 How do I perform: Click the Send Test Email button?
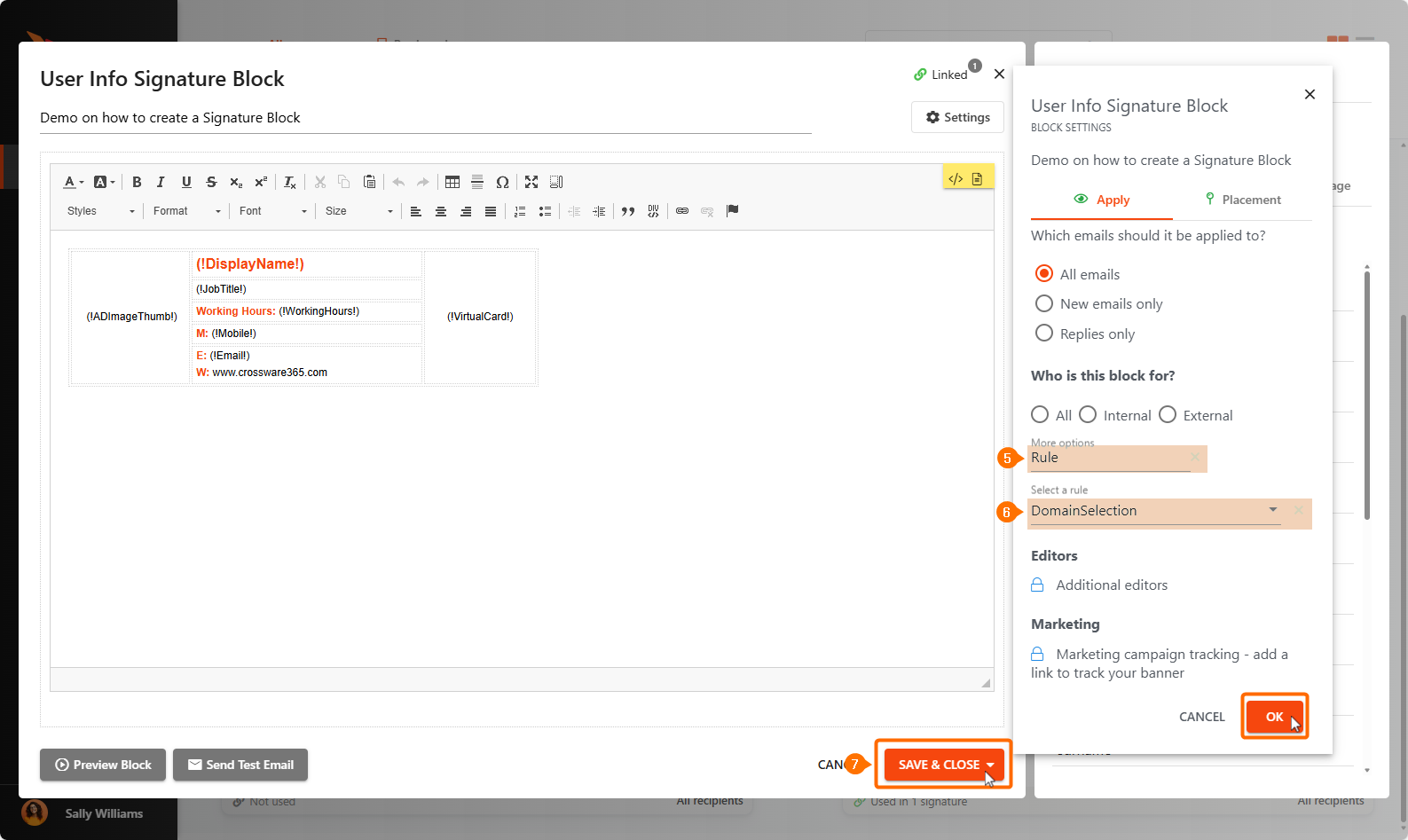pos(240,765)
